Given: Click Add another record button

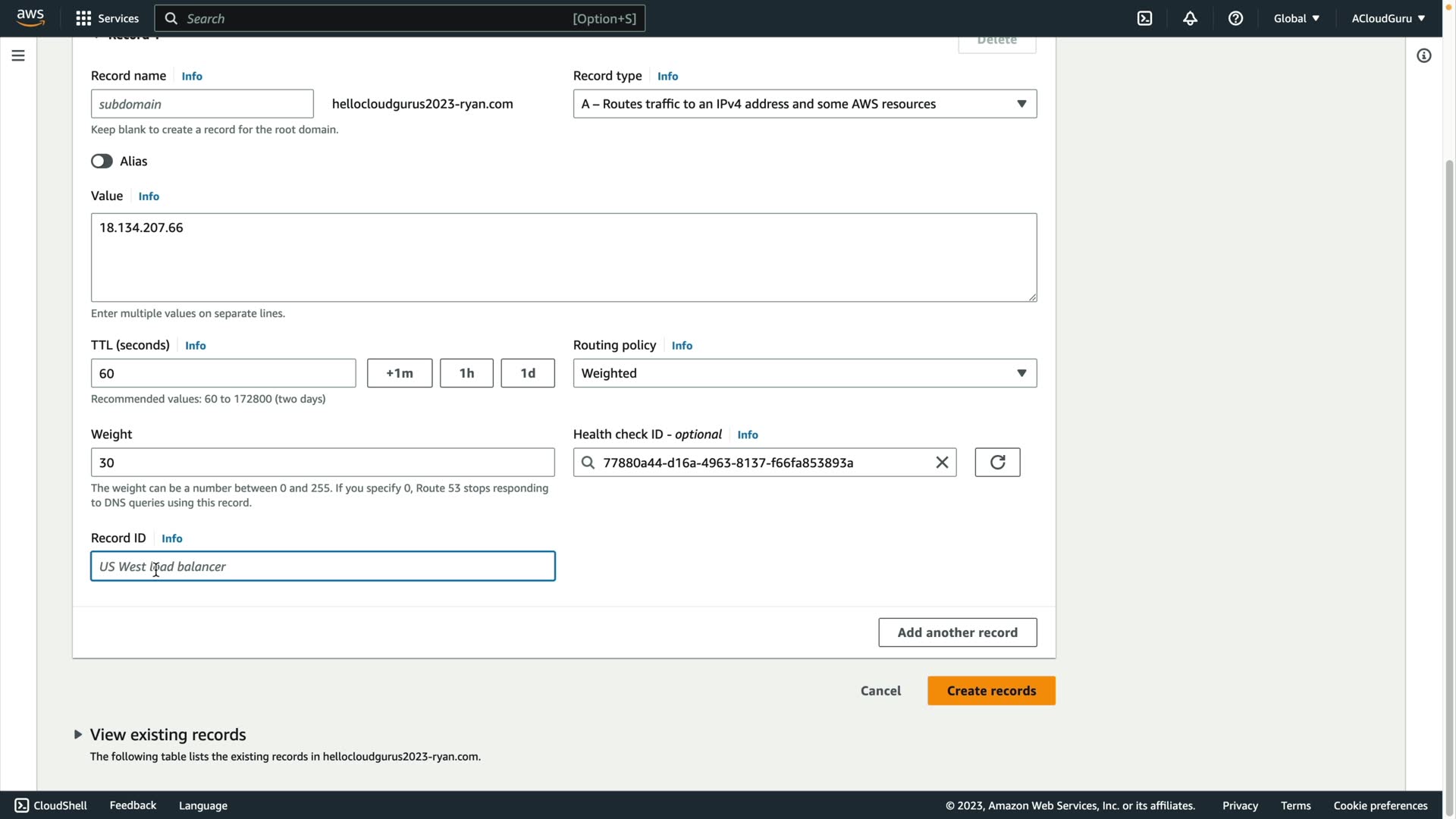Looking at the screenshot, I should point(957,632).
